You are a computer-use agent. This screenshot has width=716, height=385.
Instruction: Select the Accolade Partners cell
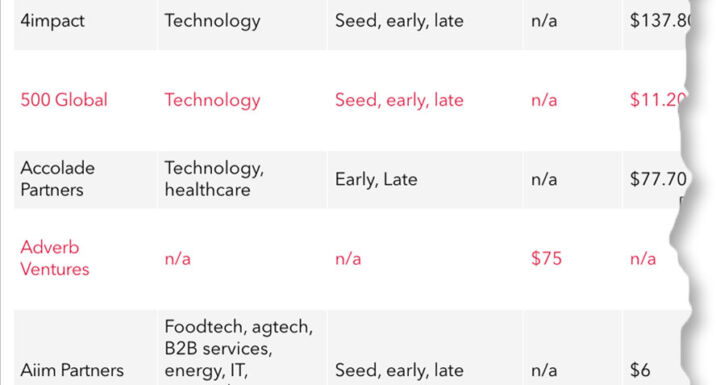coord(58,179)
